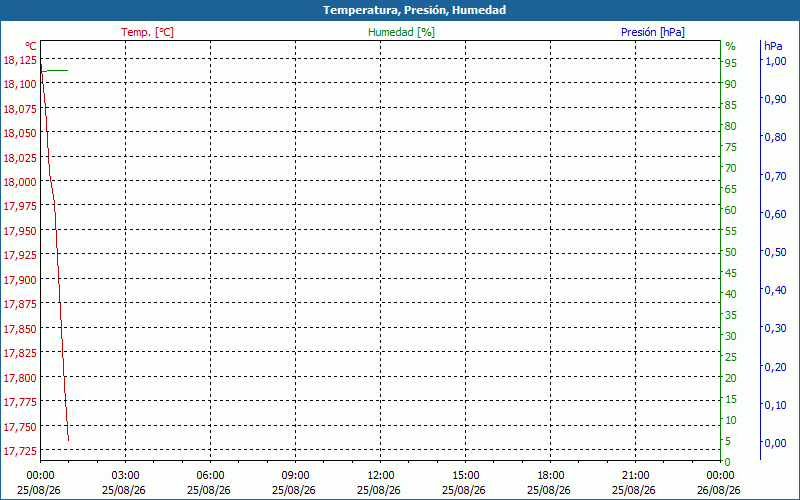Select the 90 value on green humidity axis
Viewport: 800px width, 500px height.
[x=731, y=84]
